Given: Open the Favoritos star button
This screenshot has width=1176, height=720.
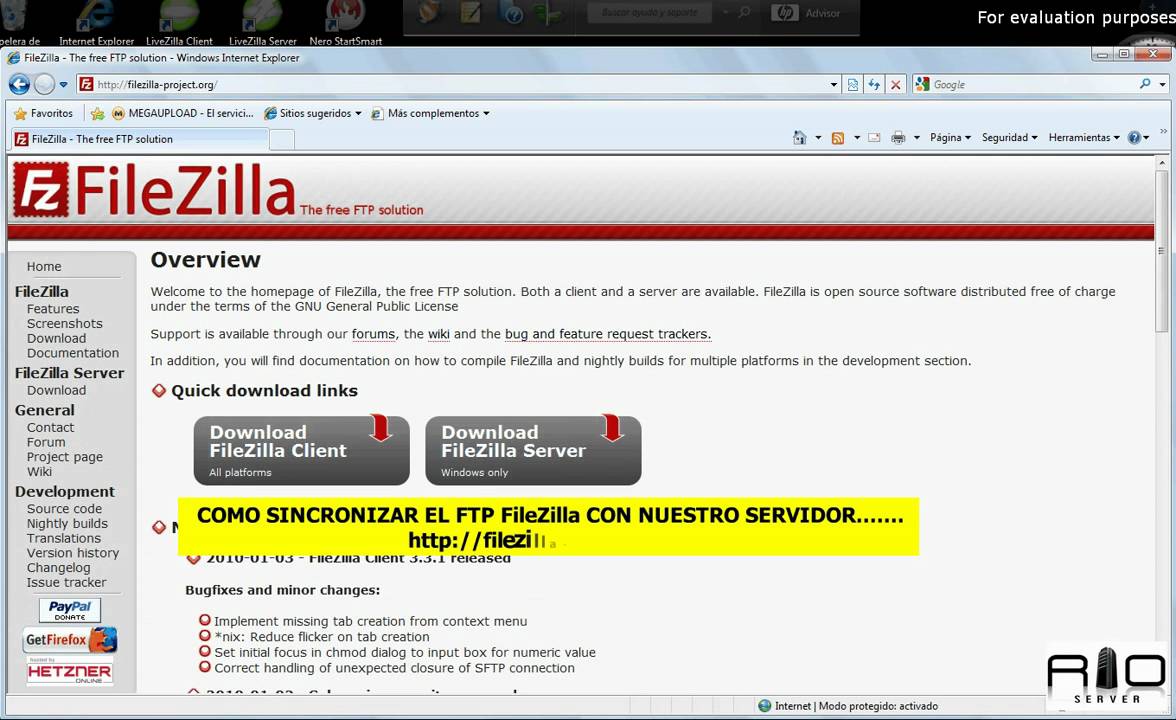Looking at the screenshot, I should pos(44,113).
